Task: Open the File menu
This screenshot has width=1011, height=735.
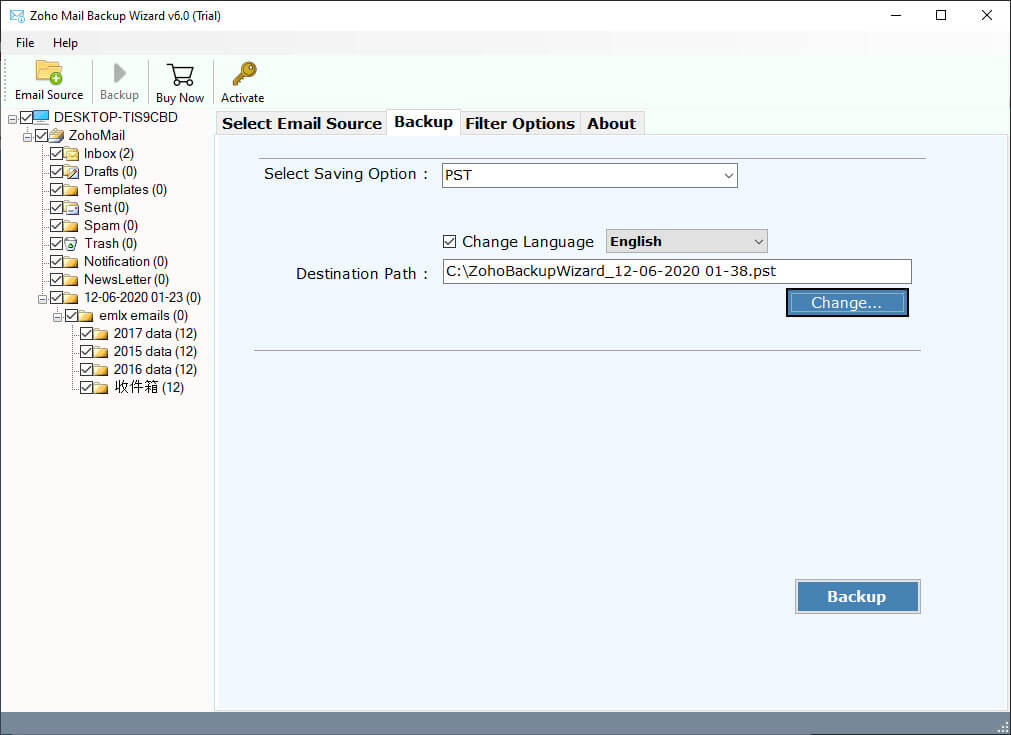Action: coord(25,43)
